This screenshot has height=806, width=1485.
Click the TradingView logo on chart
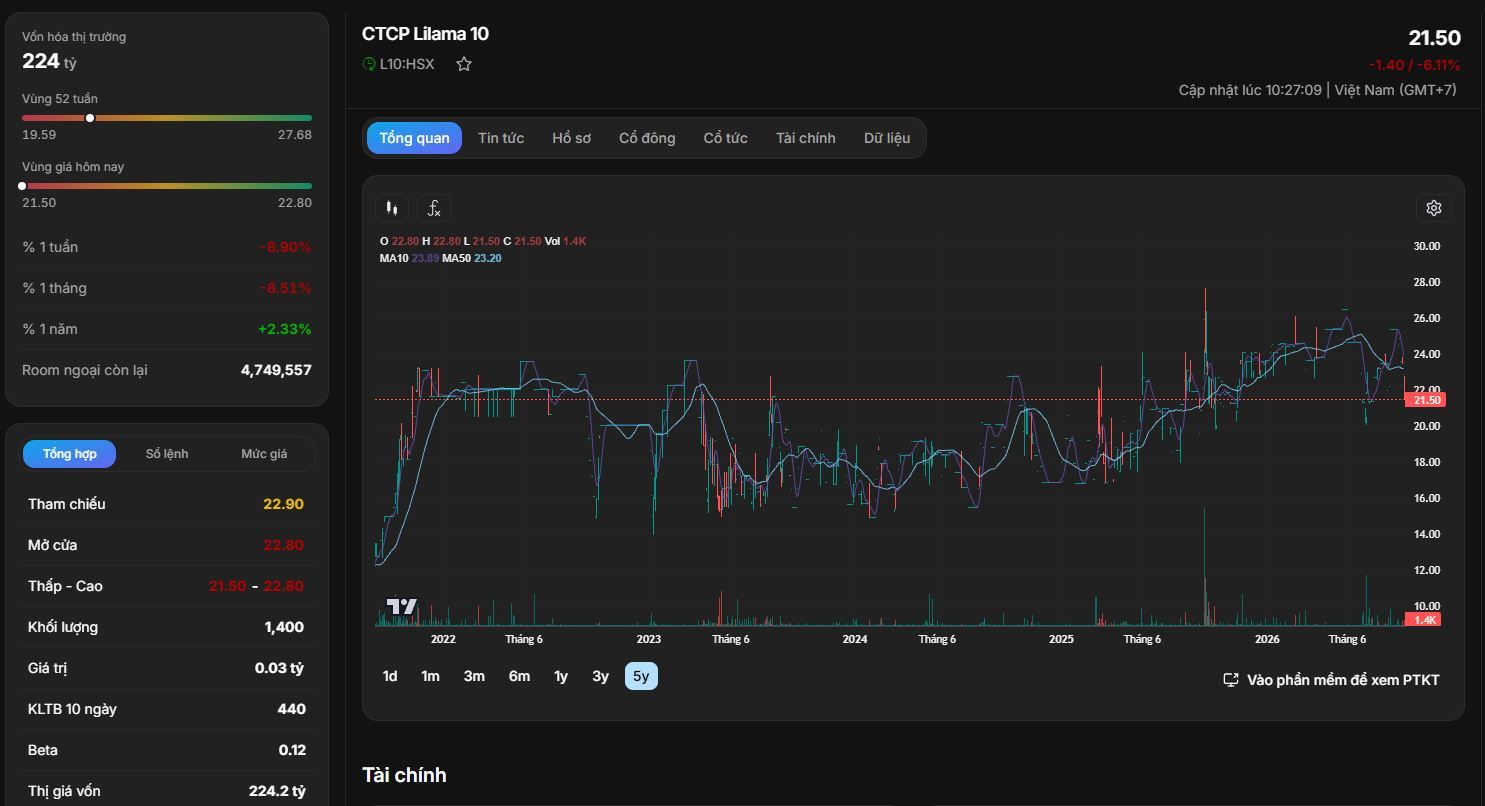coord(402,606)
